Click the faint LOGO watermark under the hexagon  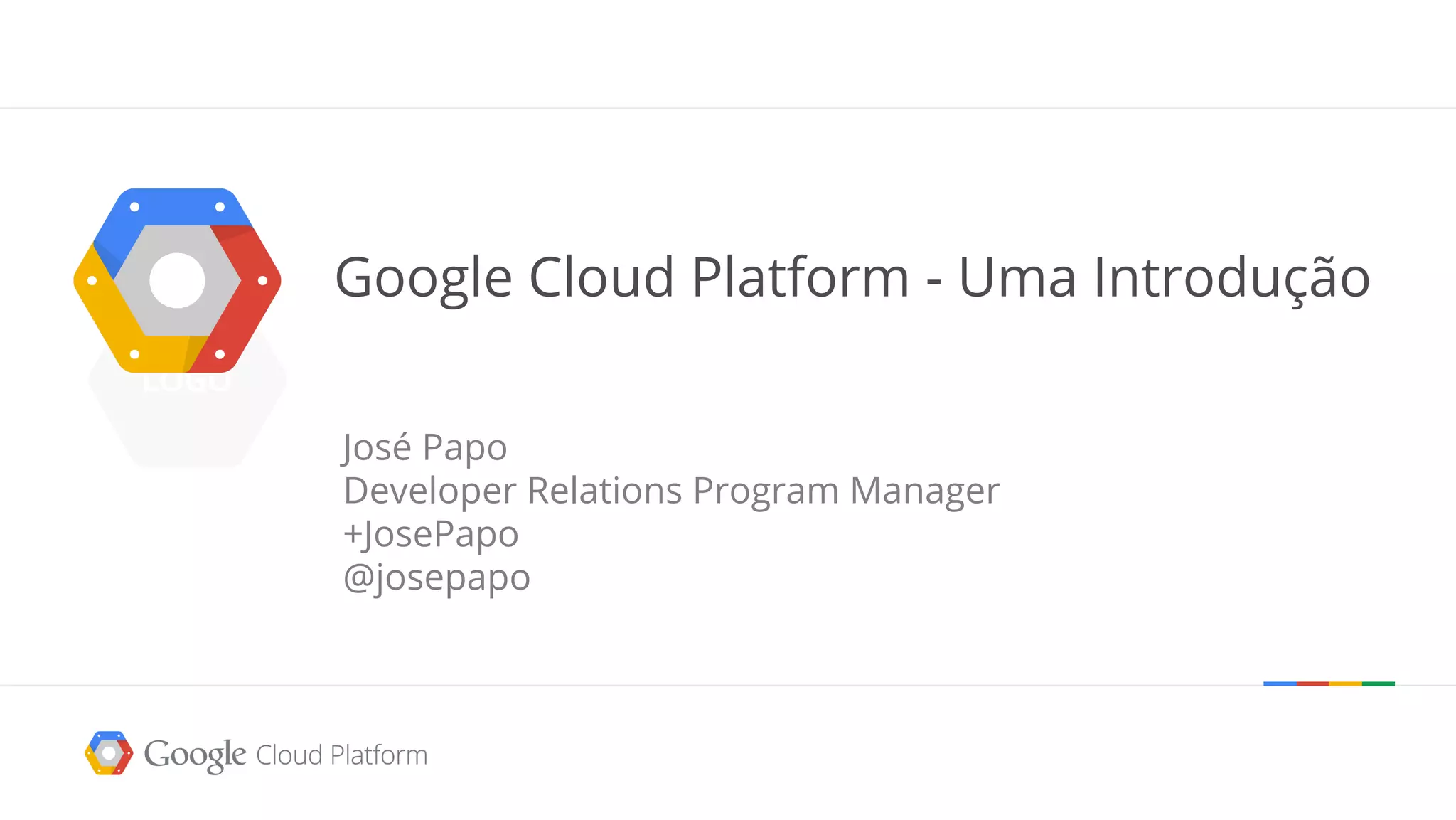click(186, 384)
